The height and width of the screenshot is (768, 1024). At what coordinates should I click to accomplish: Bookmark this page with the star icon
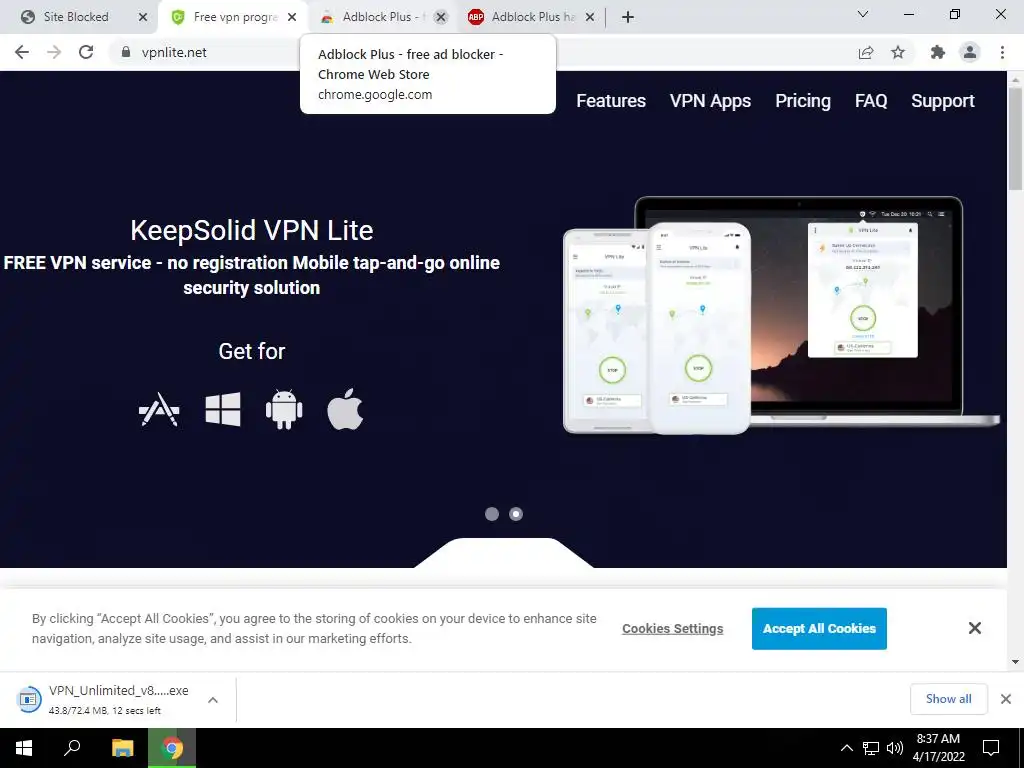[898, 52]
